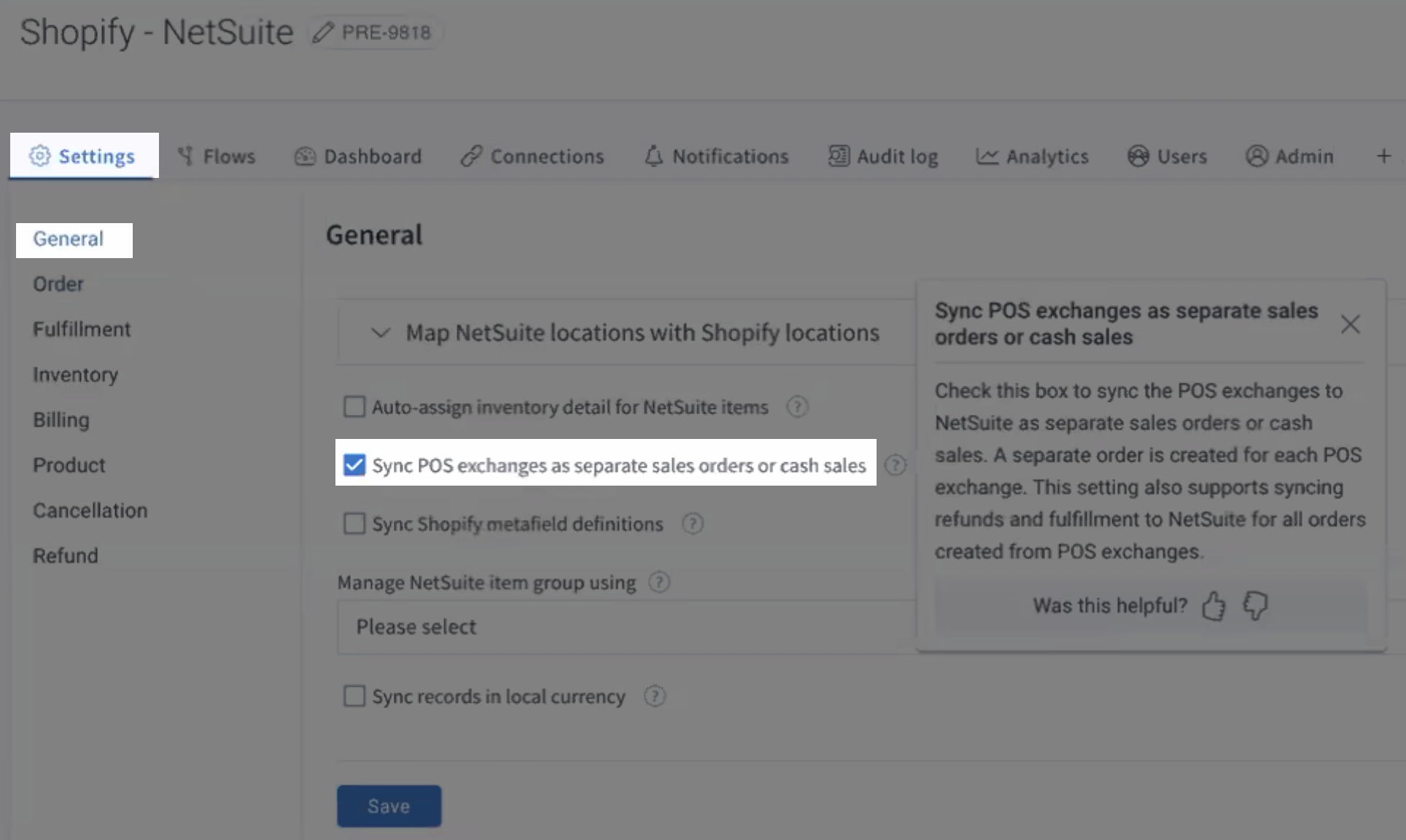Switch to the Users tab
This screenshot has height=840, width=1406.
[x=1167, y=156]
